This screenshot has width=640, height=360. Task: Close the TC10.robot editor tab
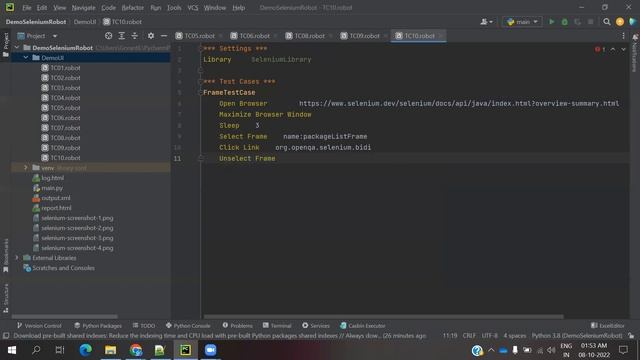pyautogui.click(x=440, y=36)
